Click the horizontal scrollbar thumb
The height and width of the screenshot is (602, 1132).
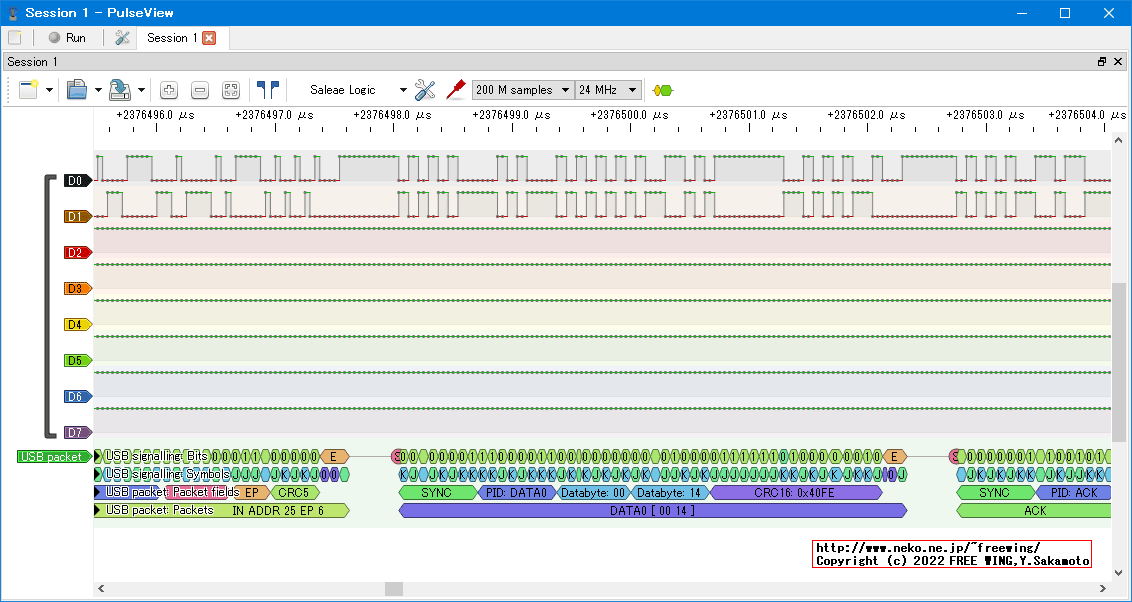coord(393,589)
